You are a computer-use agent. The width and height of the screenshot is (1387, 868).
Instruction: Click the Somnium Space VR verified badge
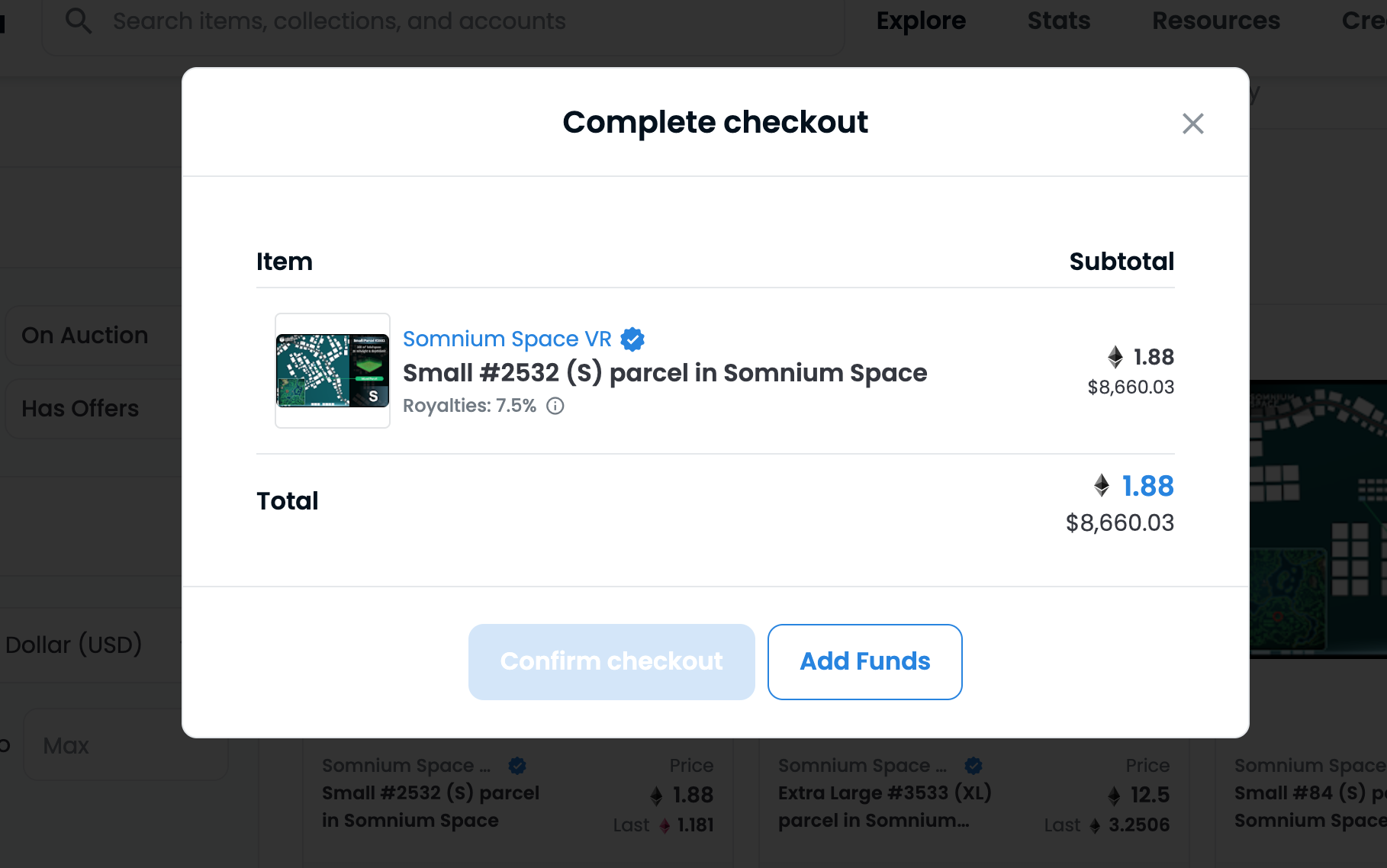632,339
